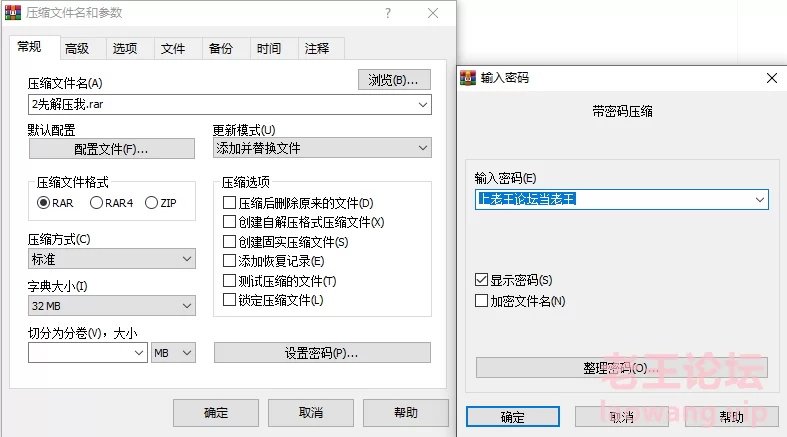Image resolution: width=787 pixels, height=437 pixels.
Task: Click the 输入密码 text field
Action: pos(621,200)
